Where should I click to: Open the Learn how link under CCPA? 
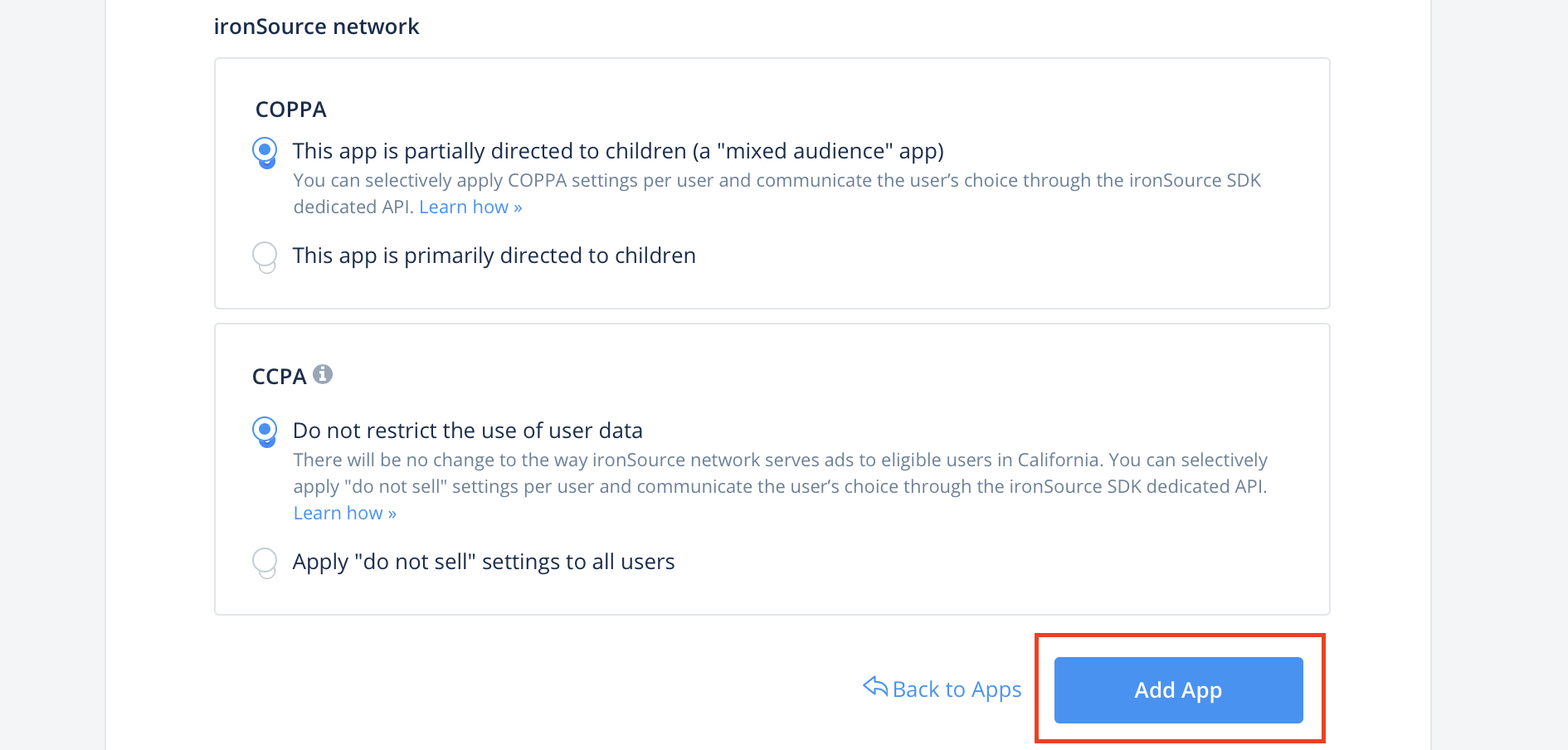coord(344,514)
